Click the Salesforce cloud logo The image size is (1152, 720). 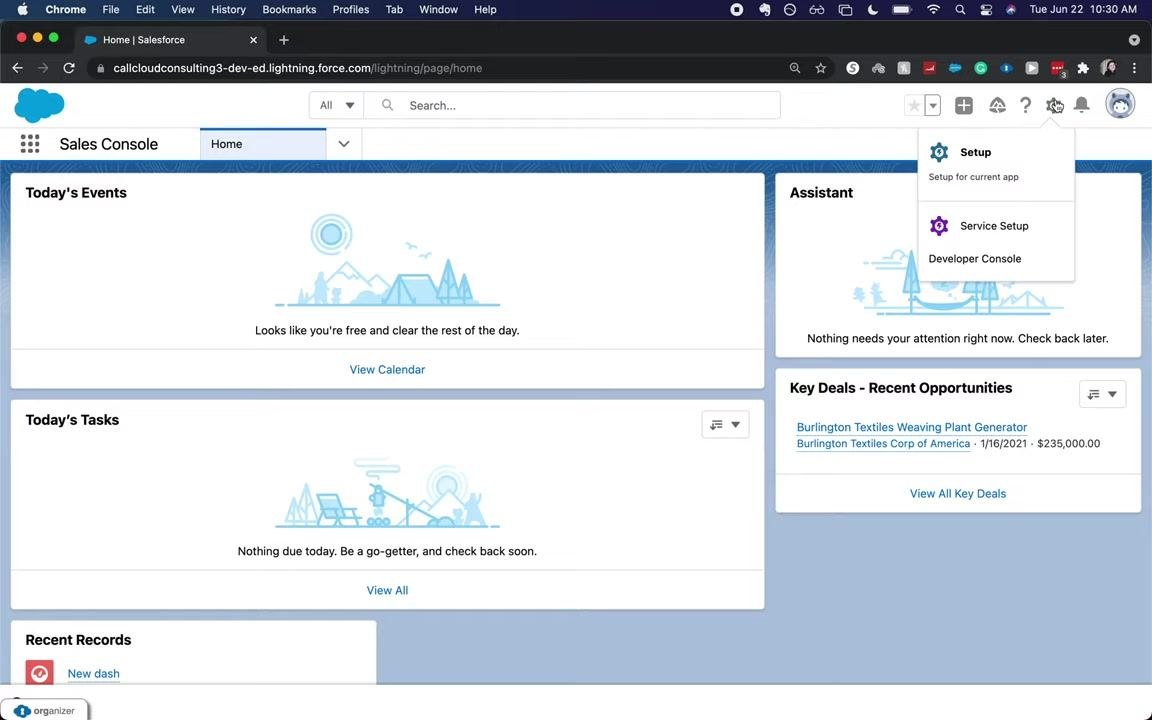(x=39, y=105)
